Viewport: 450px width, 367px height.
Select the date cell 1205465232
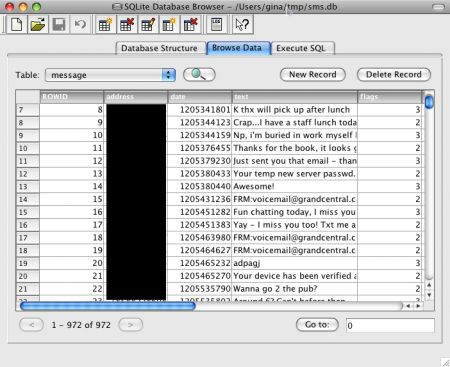click(200, 263)
